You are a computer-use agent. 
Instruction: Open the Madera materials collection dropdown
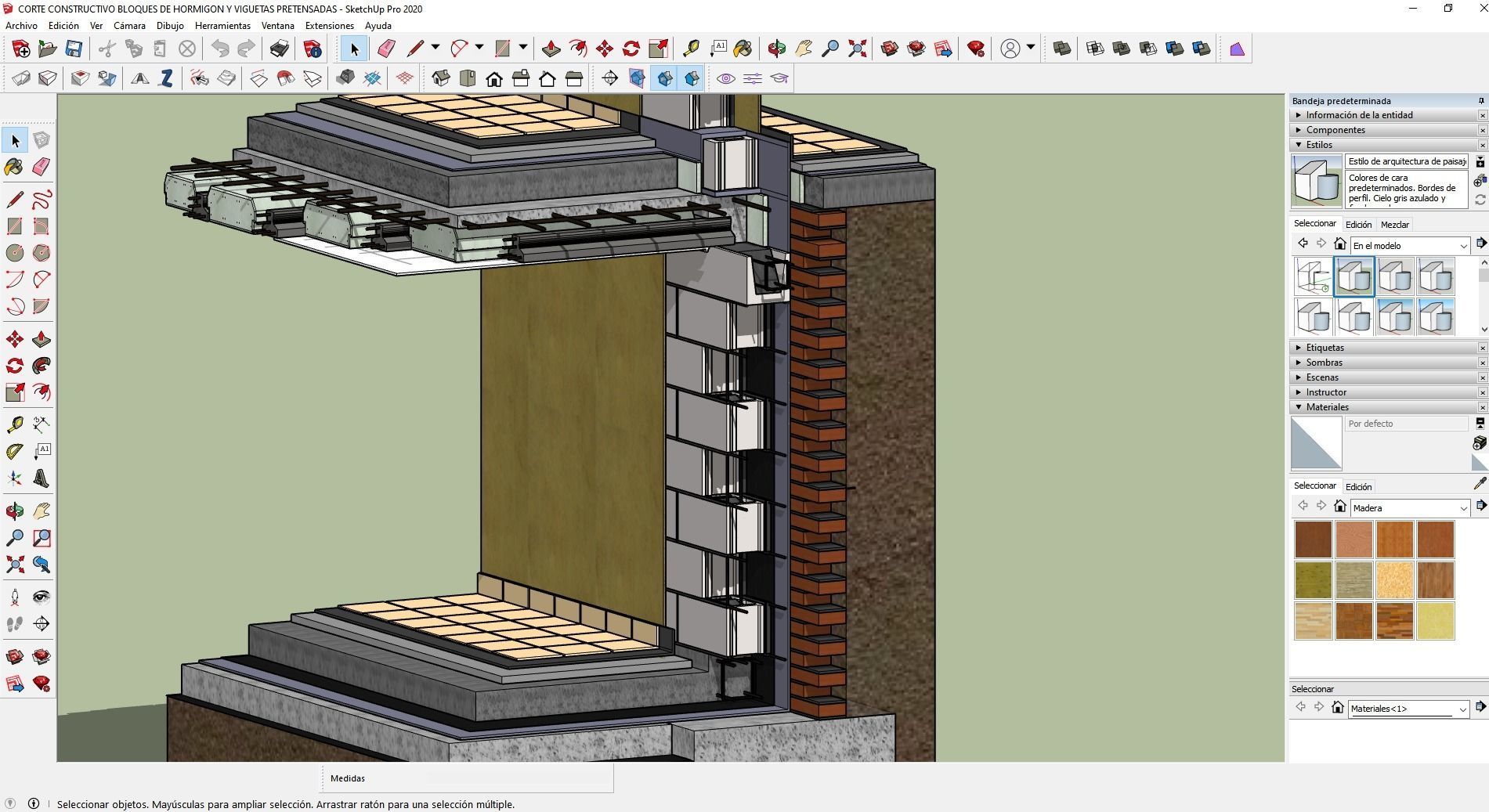(1409, 508)
